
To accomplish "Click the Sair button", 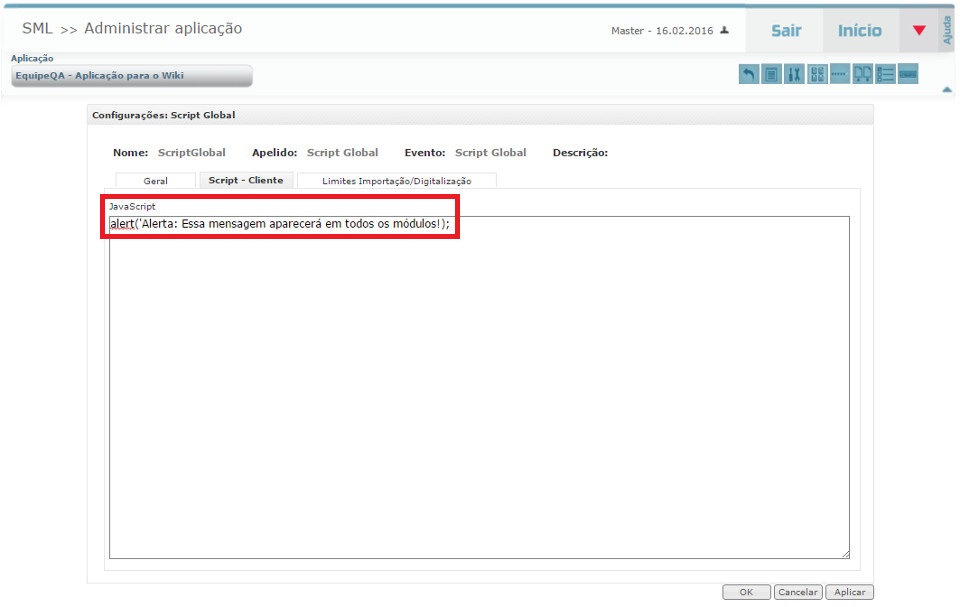I will click(x=784, y=30).
